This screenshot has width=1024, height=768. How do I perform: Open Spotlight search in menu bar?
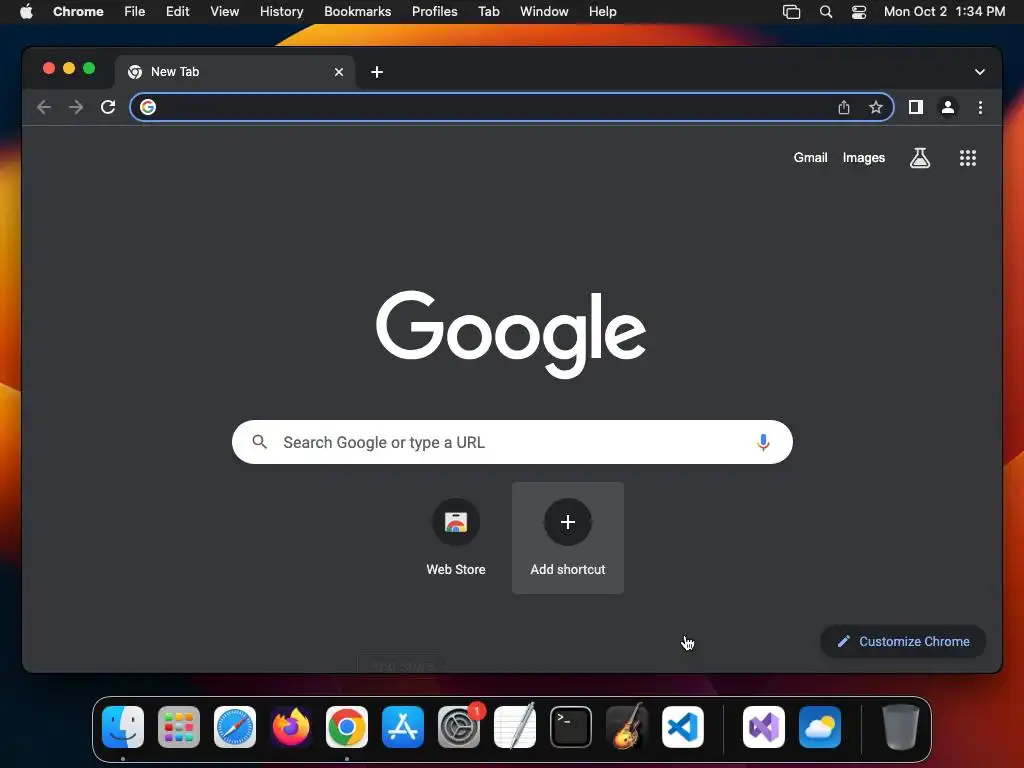(x=825, y=12)
